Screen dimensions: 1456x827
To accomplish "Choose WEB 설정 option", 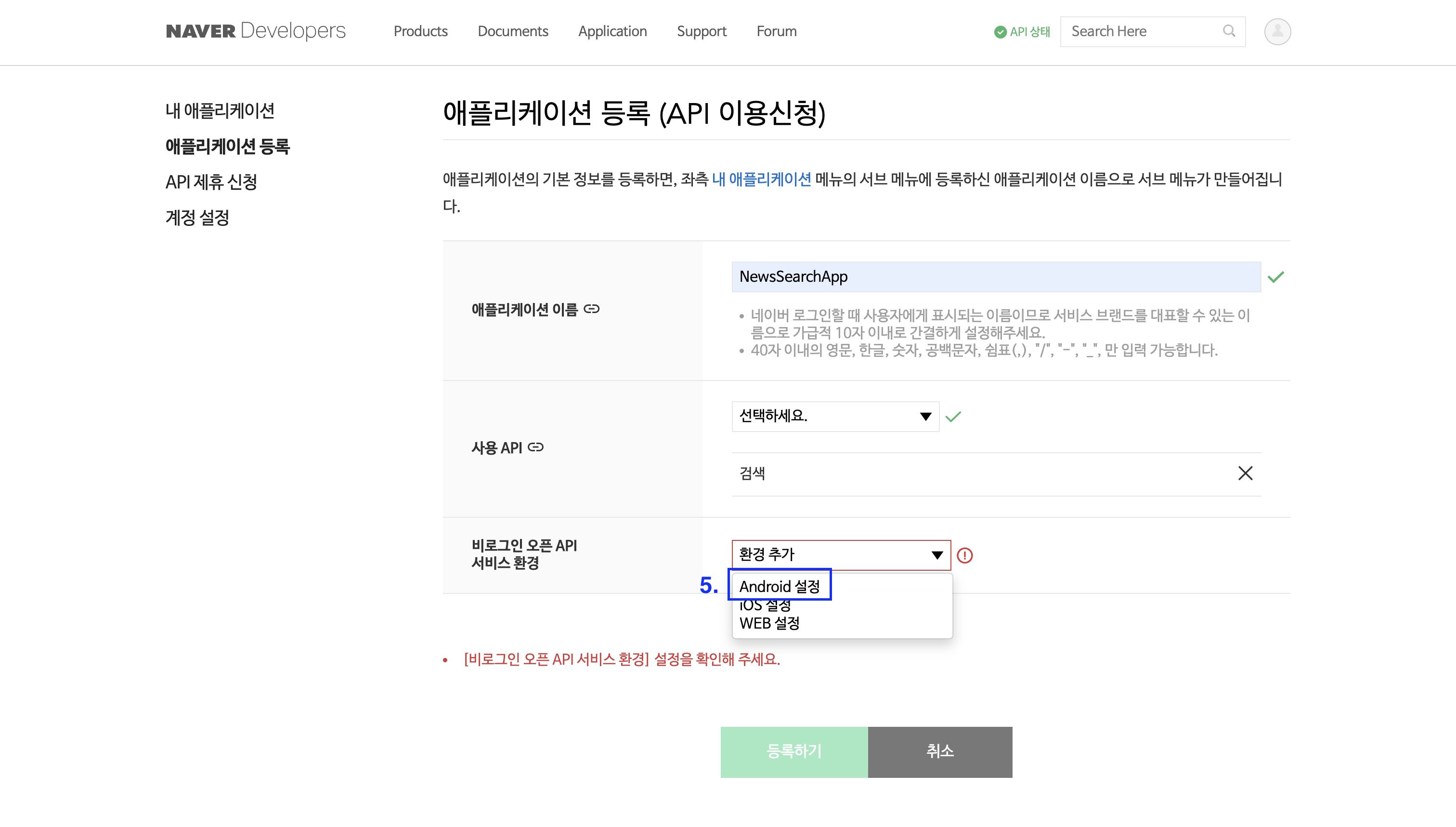I will coord(769,623).
